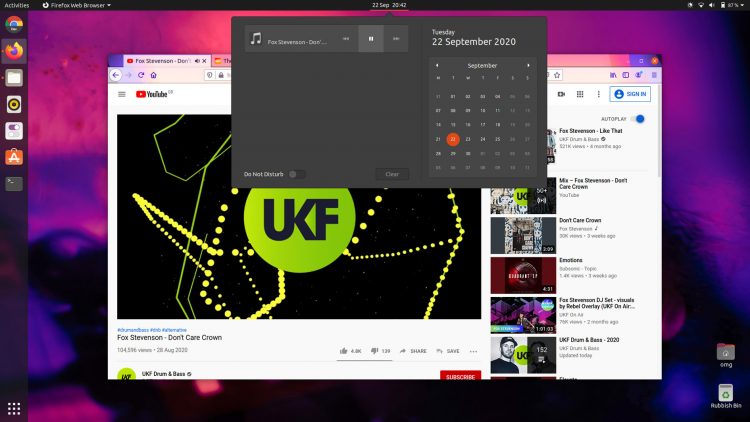Mute the Fox Stevenson tab audio icon

click(x=197, y=61)
